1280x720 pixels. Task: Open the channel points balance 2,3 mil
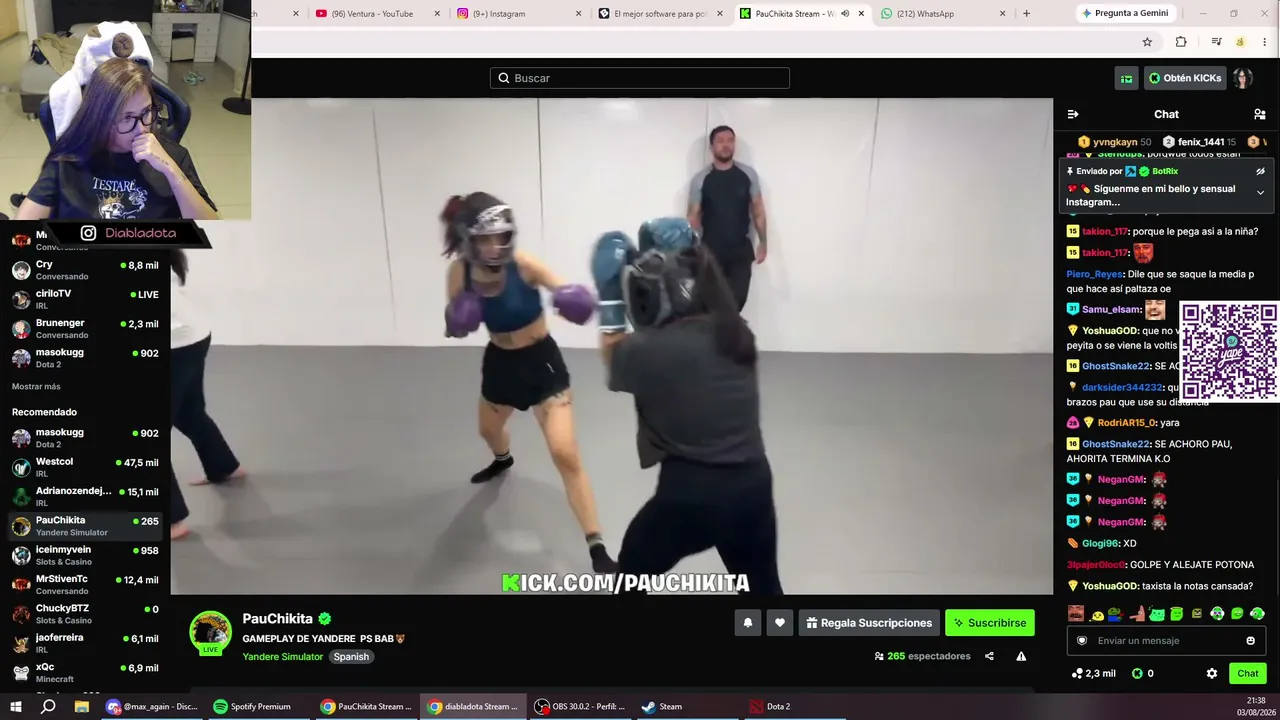[x=1093, y=673]
